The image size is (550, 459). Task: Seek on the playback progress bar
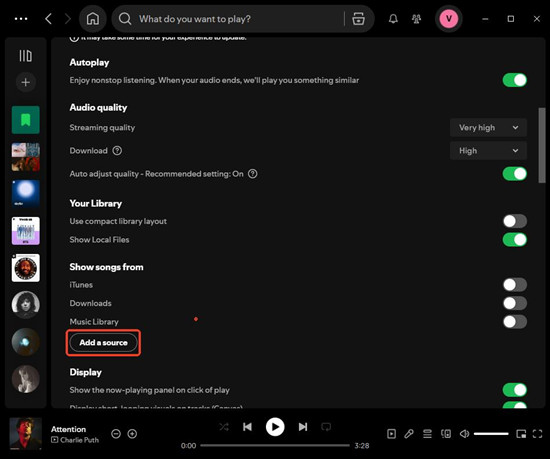coord(275,446)
